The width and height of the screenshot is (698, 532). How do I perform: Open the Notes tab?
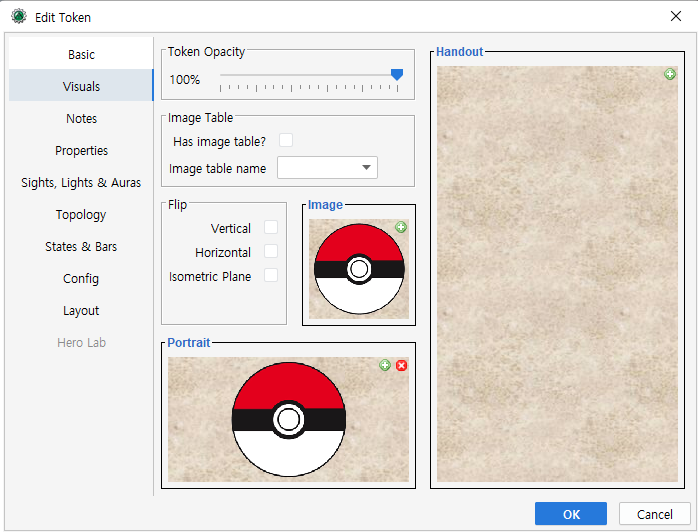pos(81,118)
